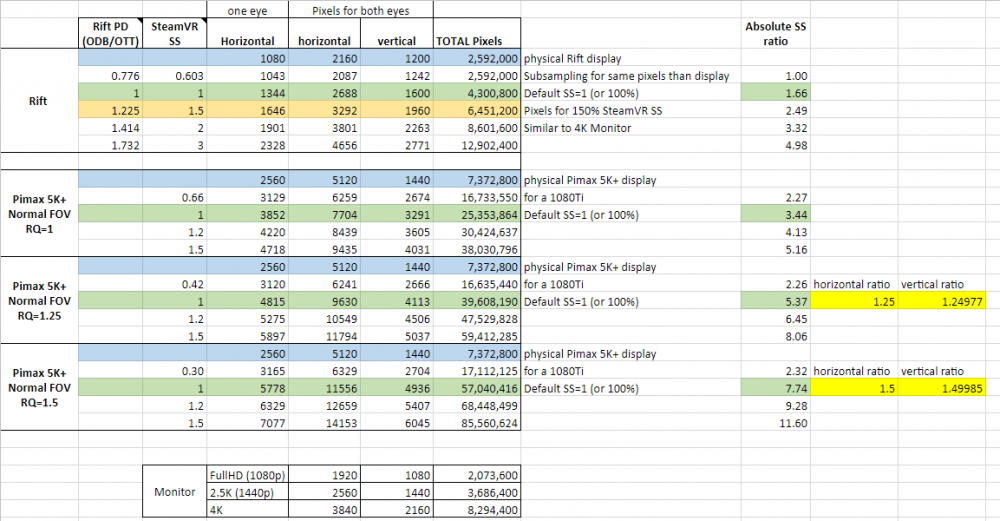Select the 'Absolute SS ratio' header cell
Viewport: 1000px width, 521px height.
coord(776,33)
